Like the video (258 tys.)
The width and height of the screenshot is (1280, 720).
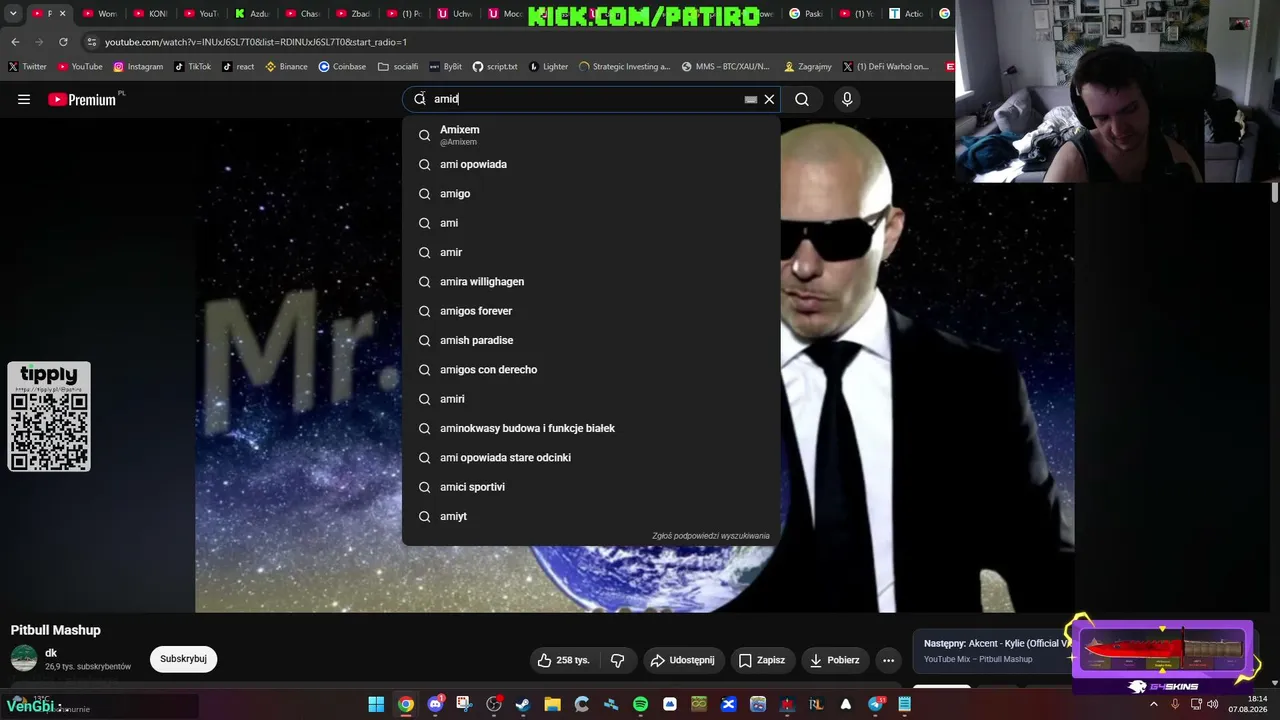click(x=565, y=660)
